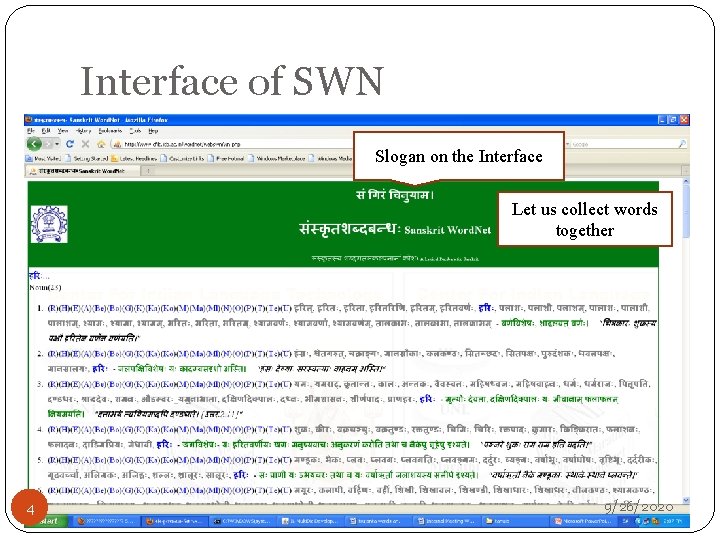720x540 pixels.
Task: Open the Help menu
Action: 153,131
